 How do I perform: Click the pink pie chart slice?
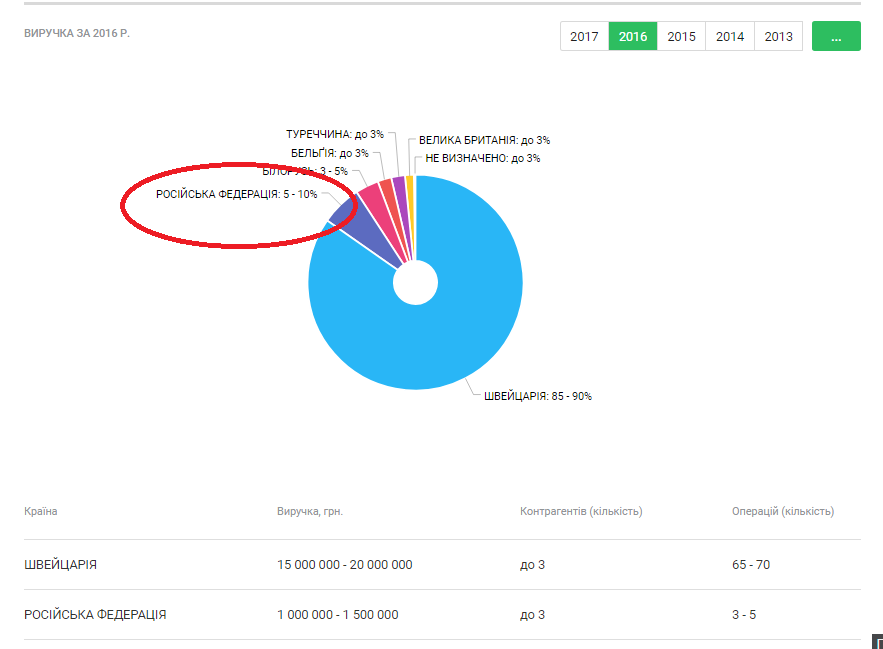pyautogui.click(x=371, y=195)
